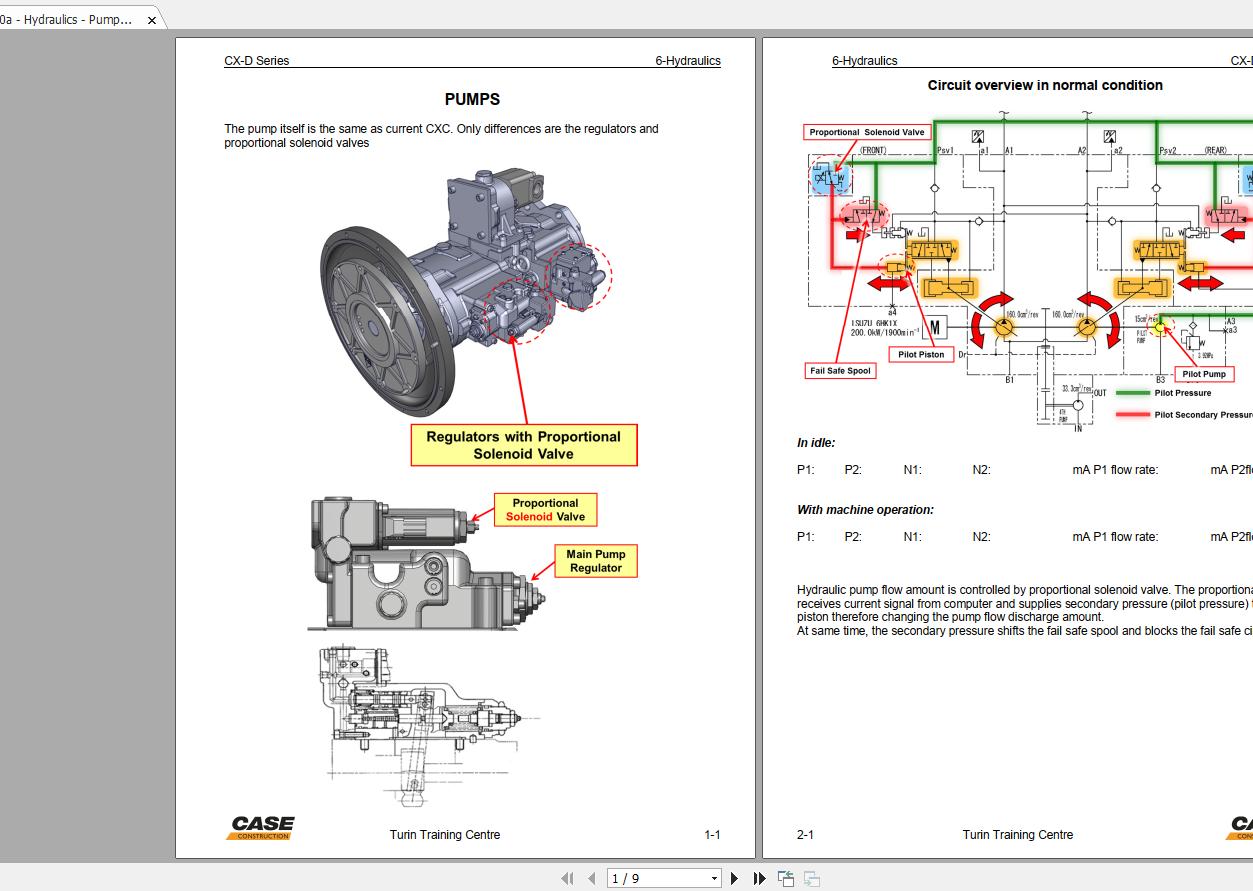Screen dimensions: 1253x891
Task: Click the yellow Main Pump Regulator label
Action: point(596,561)
